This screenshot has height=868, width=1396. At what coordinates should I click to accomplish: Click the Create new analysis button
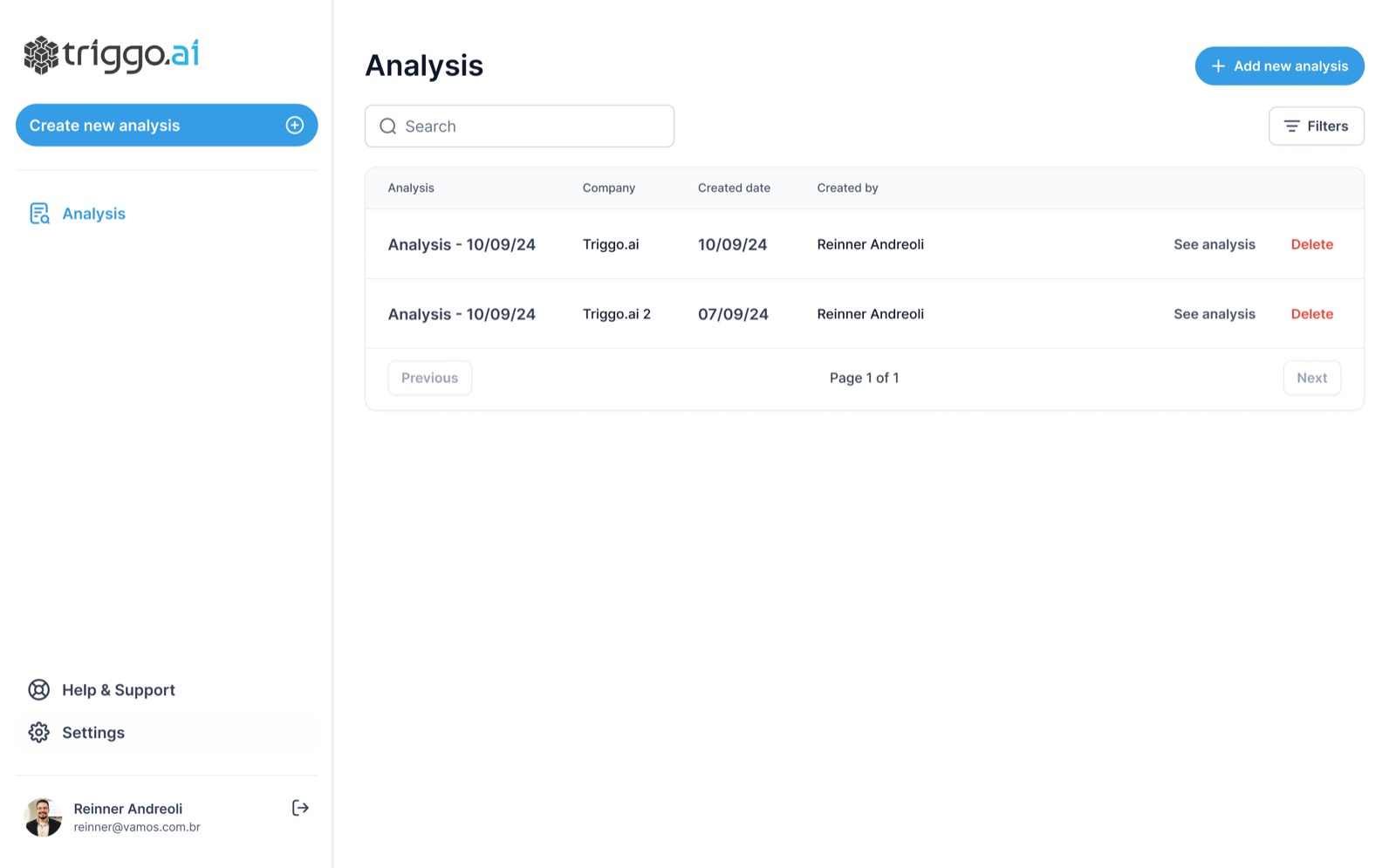167,126
